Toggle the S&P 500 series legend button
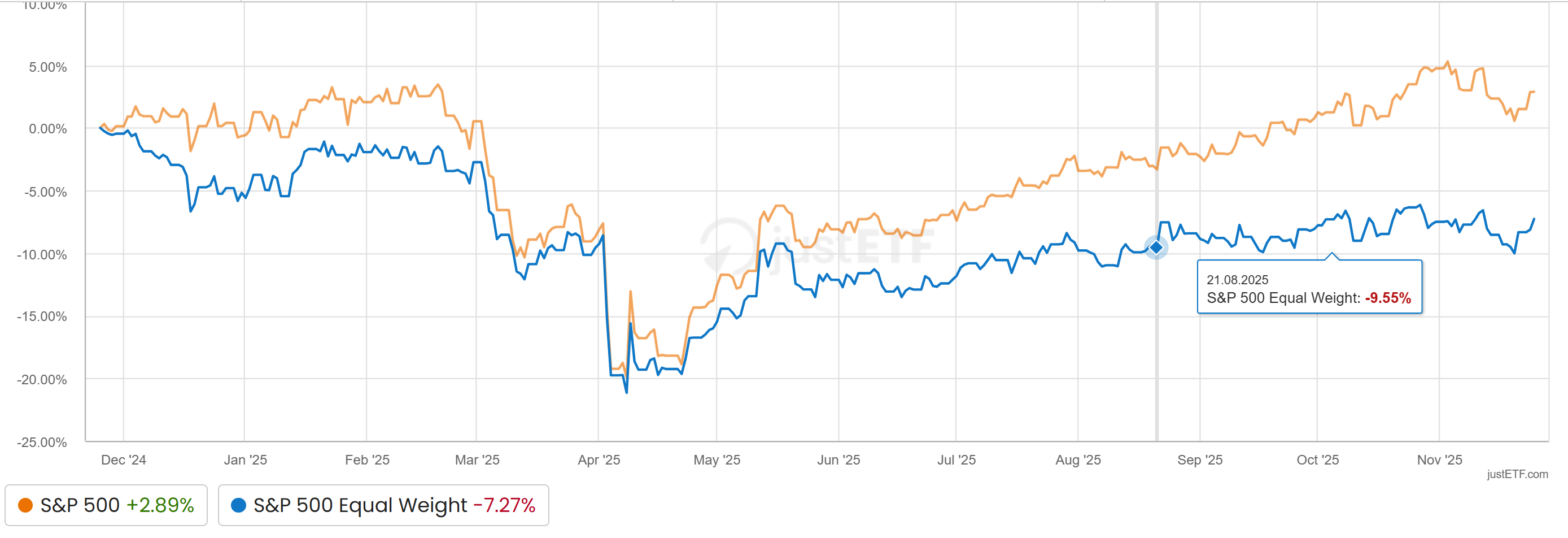Image resolution: width=1568 pixels, height=538 pixels. click(106, 505)
